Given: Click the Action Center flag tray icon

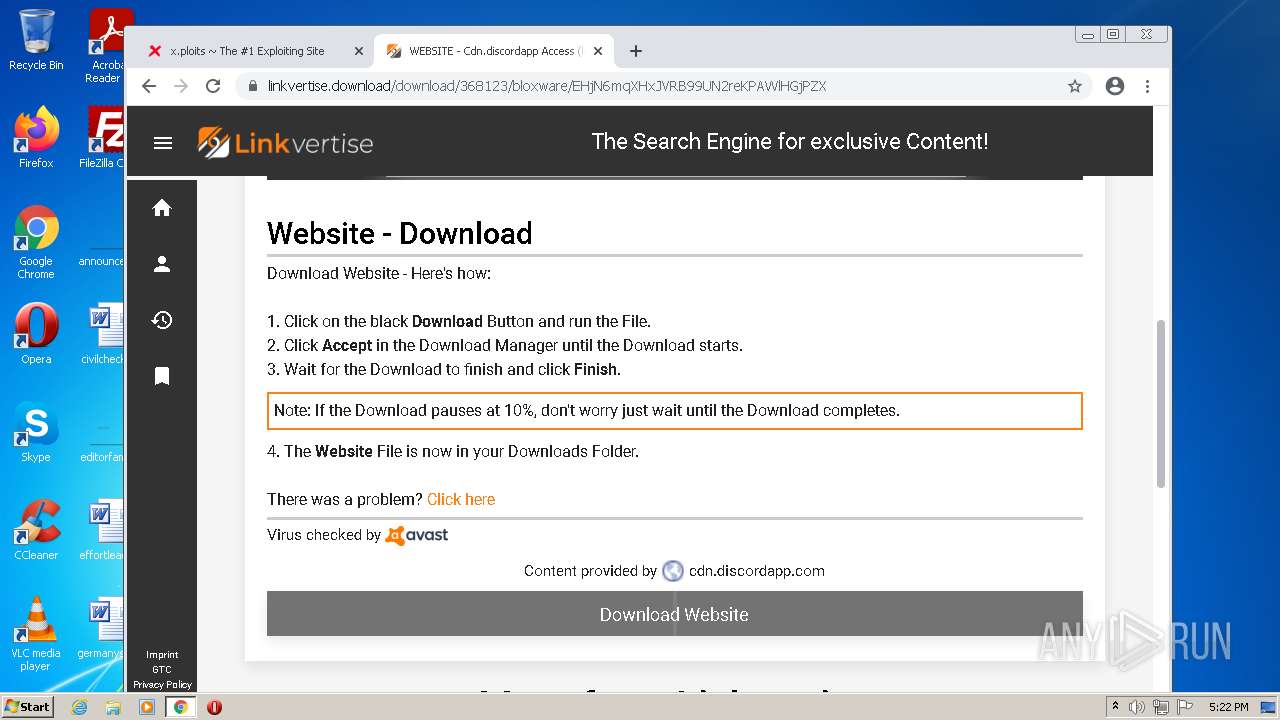Looking at the screenshot, I should (1185, 707).
